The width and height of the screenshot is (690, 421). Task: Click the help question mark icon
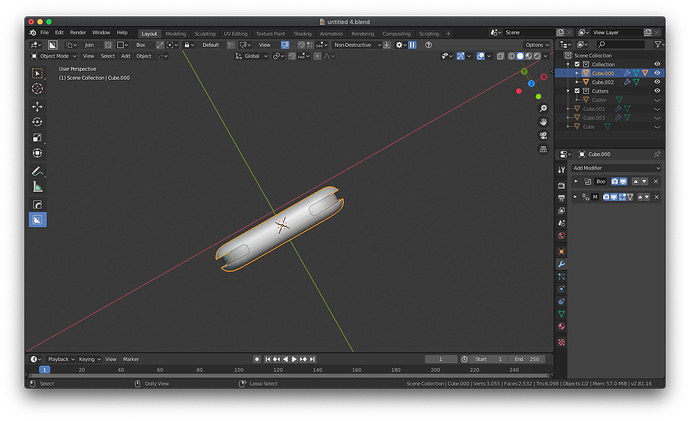[428, 45]
